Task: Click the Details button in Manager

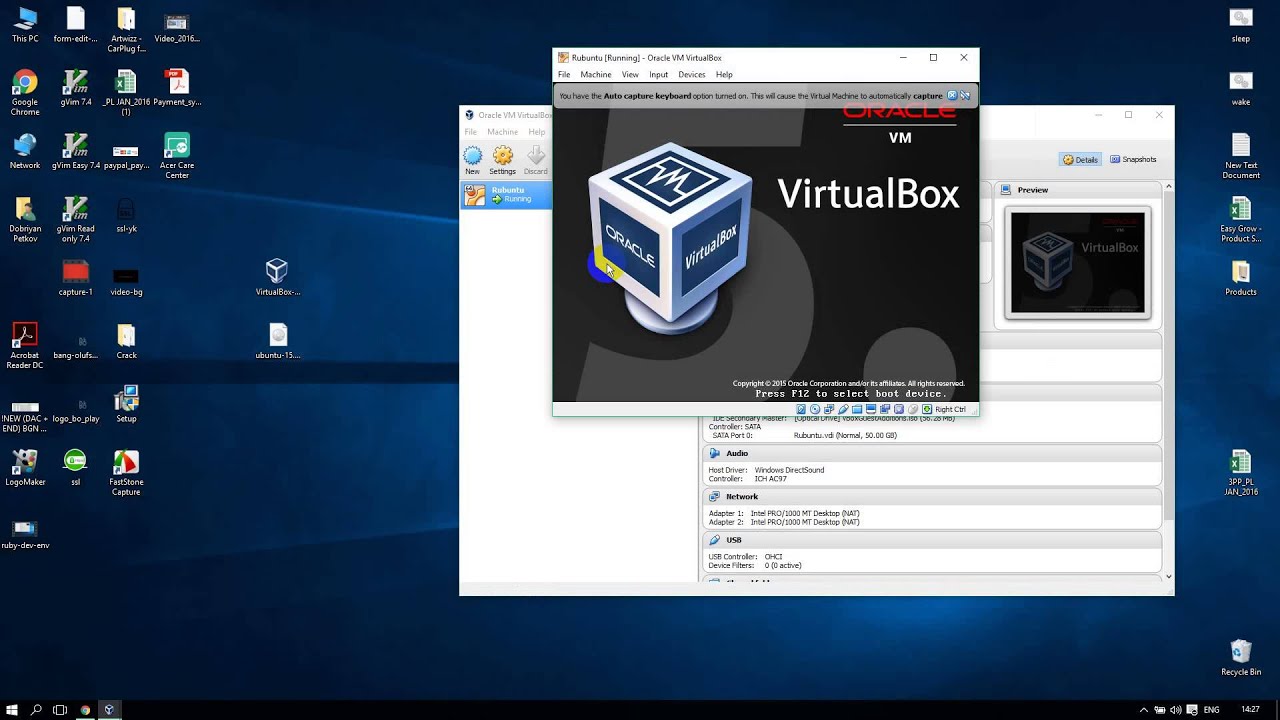Action: point(1080,160)
